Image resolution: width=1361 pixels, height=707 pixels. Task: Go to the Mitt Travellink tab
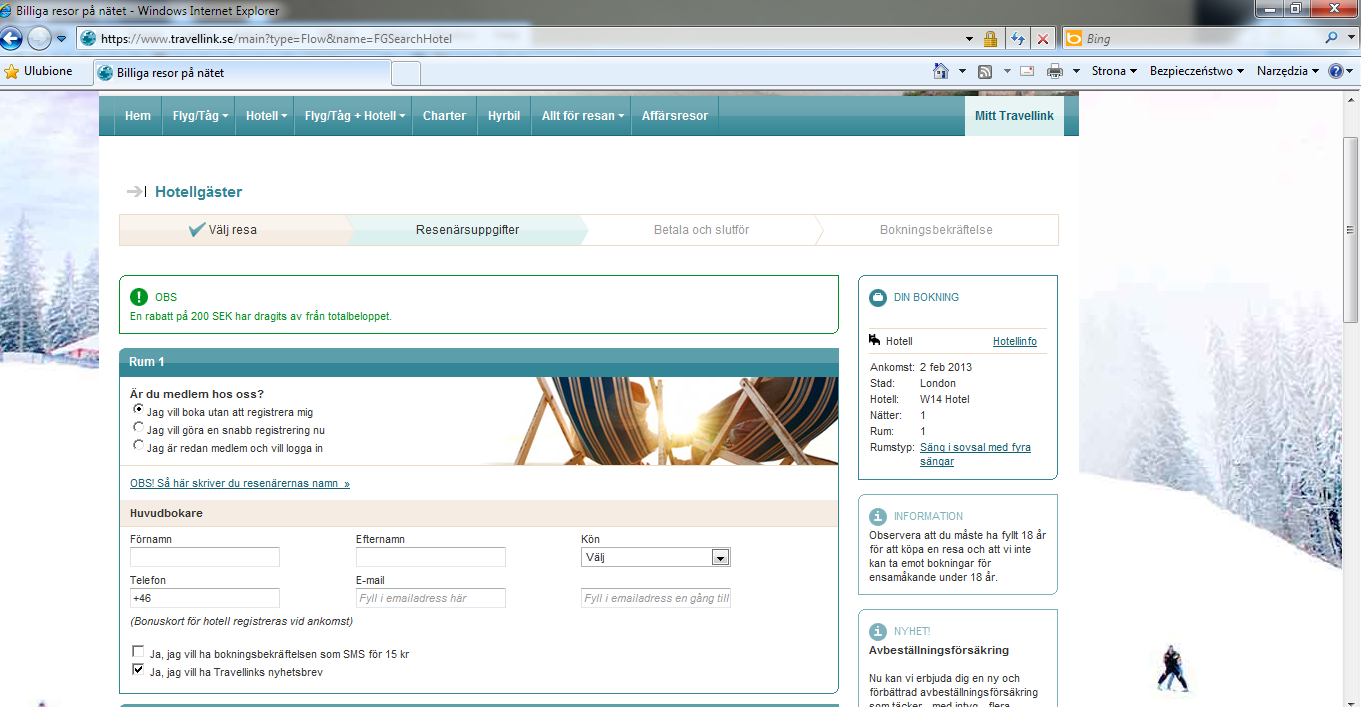[1013, 116]
